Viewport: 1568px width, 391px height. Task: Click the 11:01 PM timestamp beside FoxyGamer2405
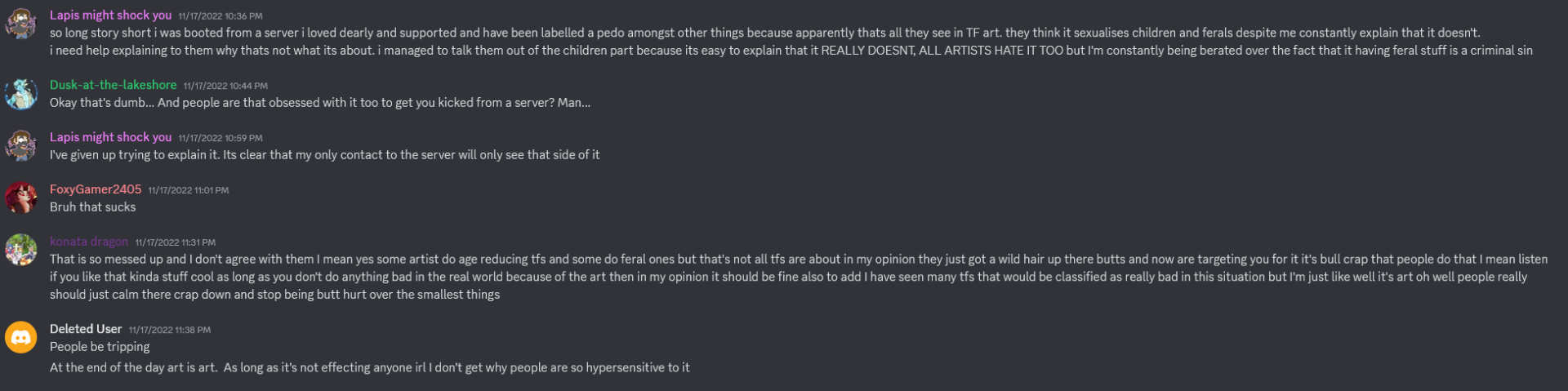(189, 190)
